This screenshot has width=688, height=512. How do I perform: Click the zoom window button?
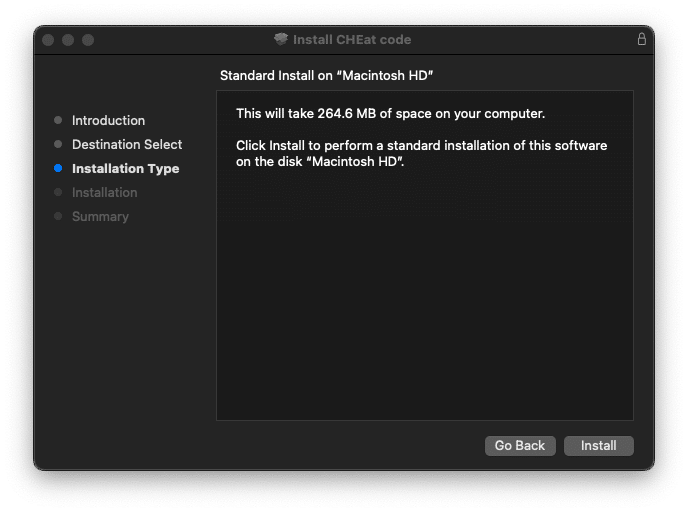click(x=88, y=40)
